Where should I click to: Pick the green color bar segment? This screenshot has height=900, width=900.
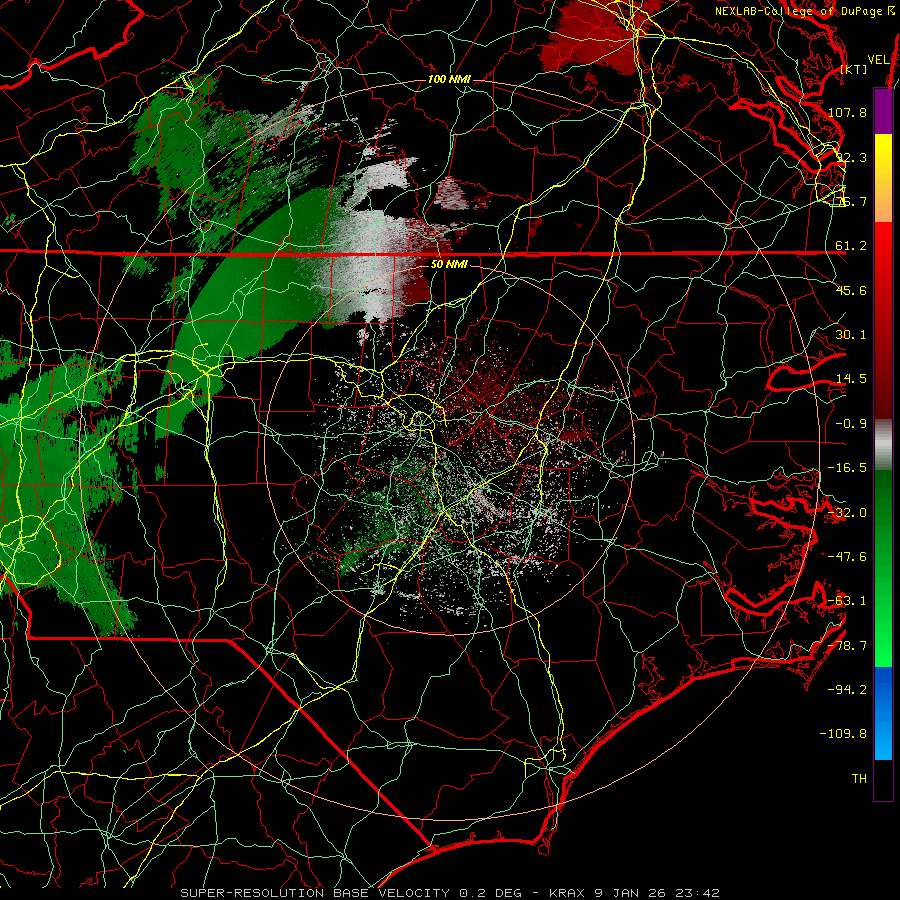883,568
